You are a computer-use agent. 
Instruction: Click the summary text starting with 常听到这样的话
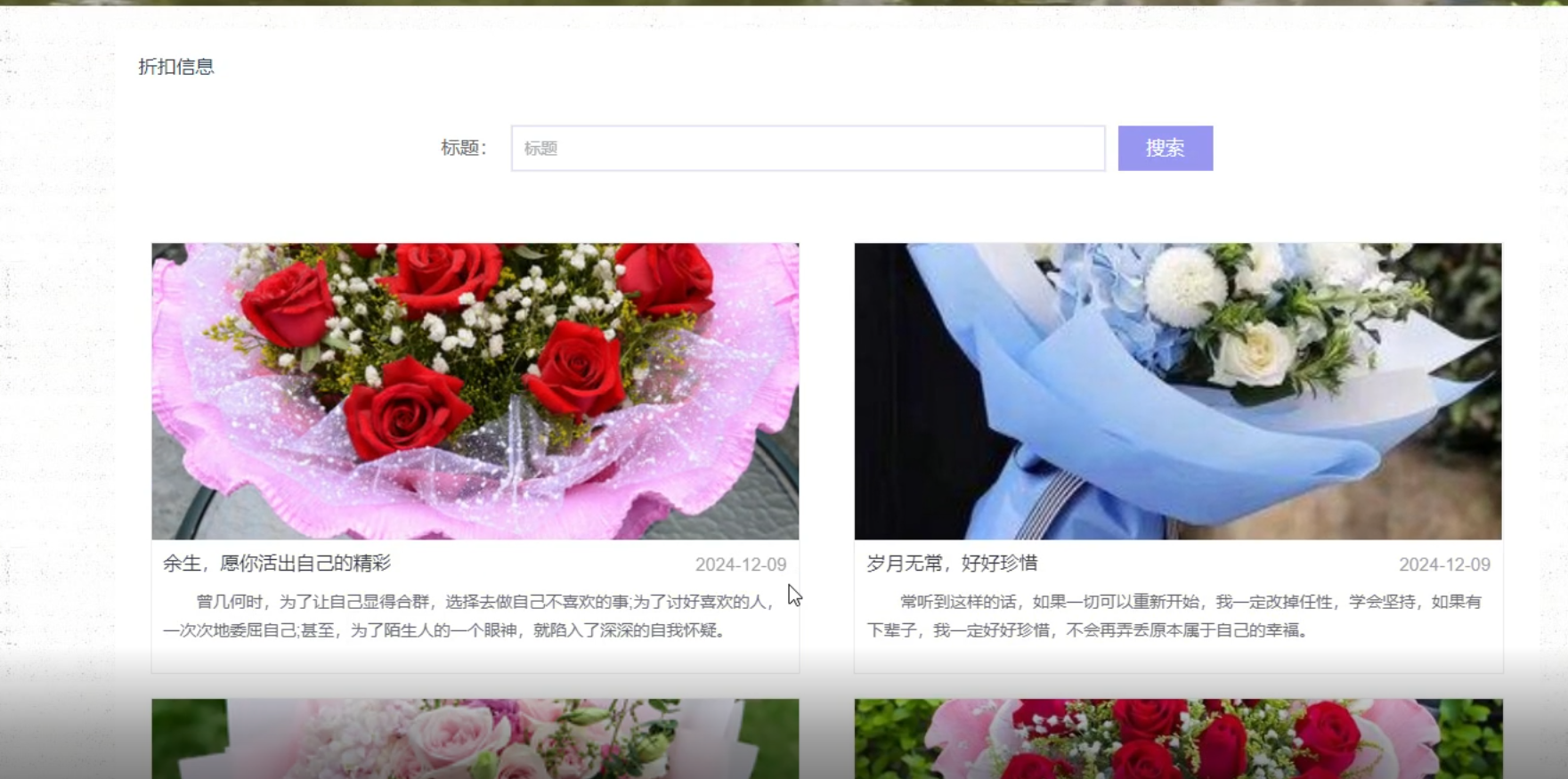(1190, 602)
